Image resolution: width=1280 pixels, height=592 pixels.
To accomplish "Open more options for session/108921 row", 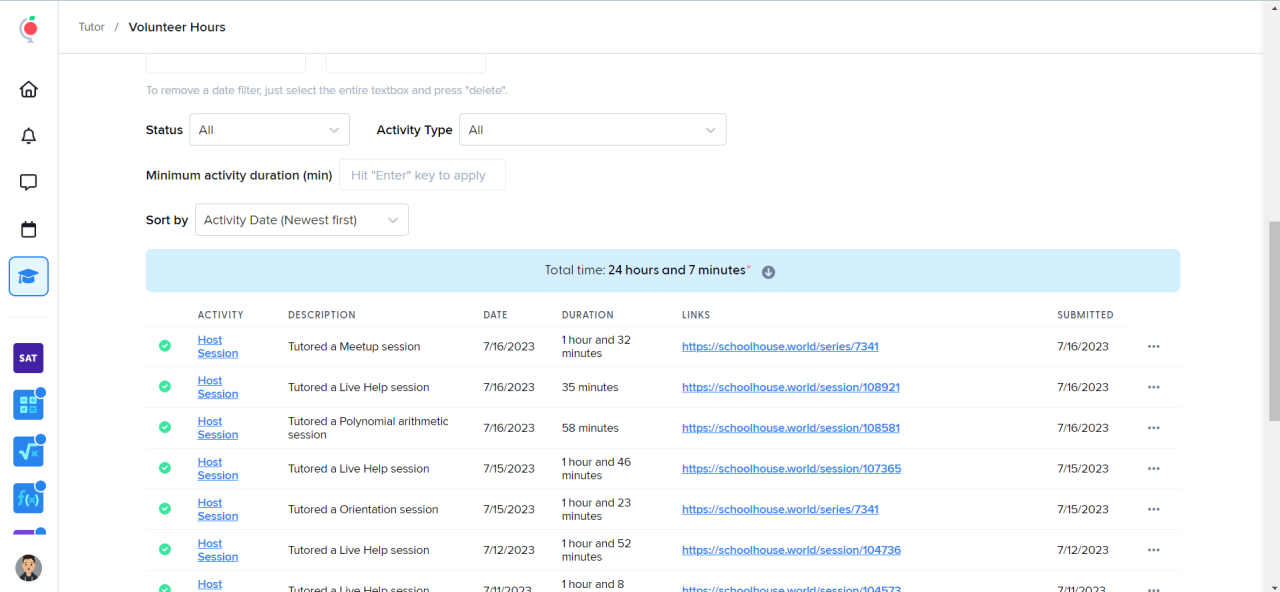I will pos(1154,387).
